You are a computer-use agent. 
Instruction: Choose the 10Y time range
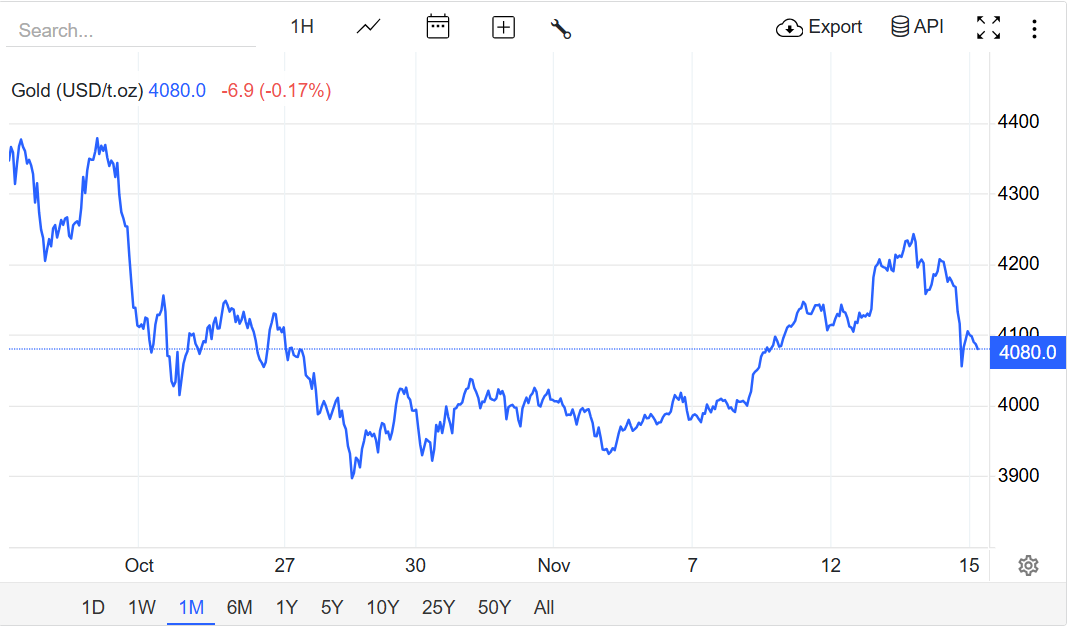(x=383, y=607)
